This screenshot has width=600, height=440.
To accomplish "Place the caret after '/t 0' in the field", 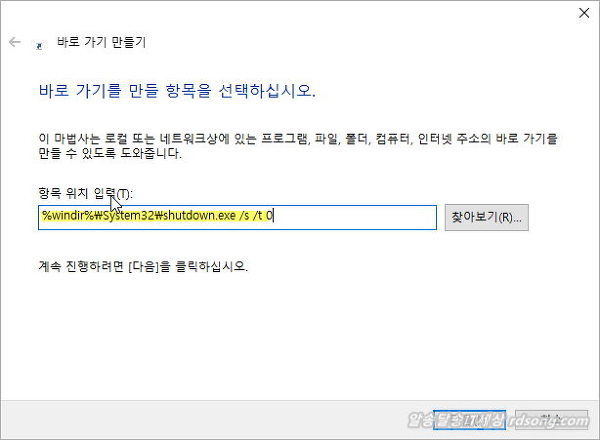I will [274, 216].
